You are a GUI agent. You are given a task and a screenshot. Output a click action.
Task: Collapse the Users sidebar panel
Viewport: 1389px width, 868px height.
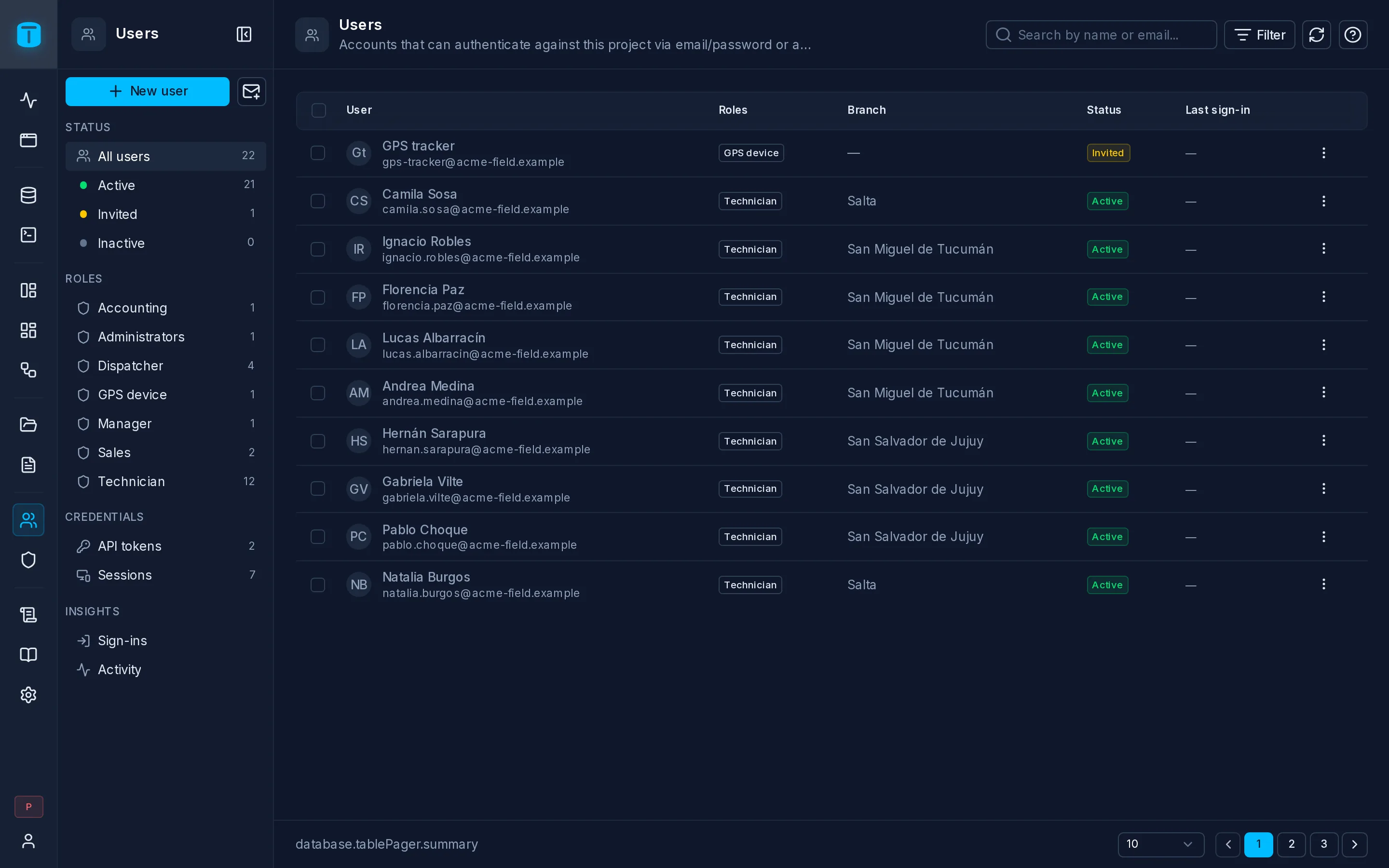click(x=244, y=34)
